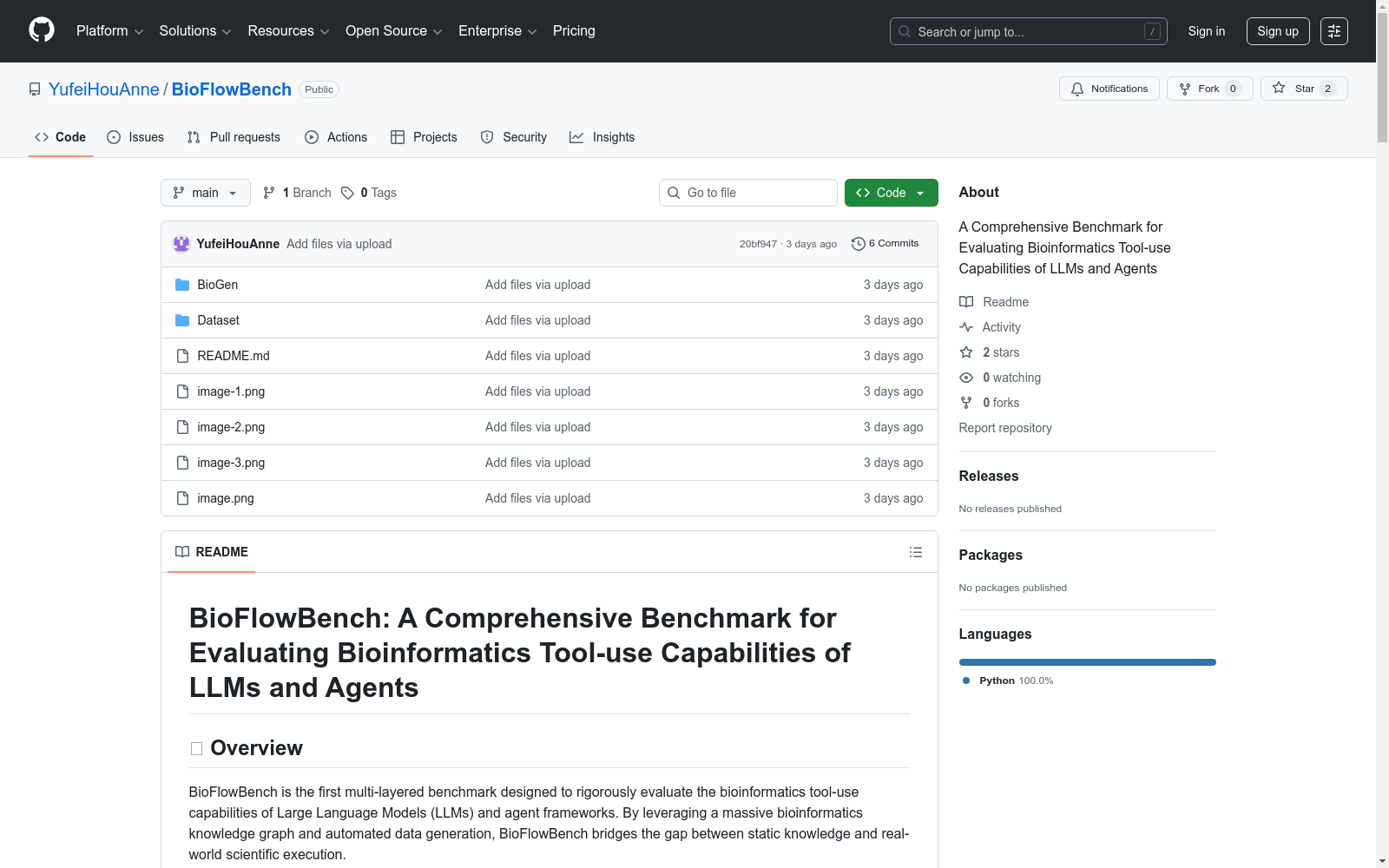Image resolution: width=1389 pixels, height=868 pixels.
Task: Open the image.png file name
Action: 226,498
